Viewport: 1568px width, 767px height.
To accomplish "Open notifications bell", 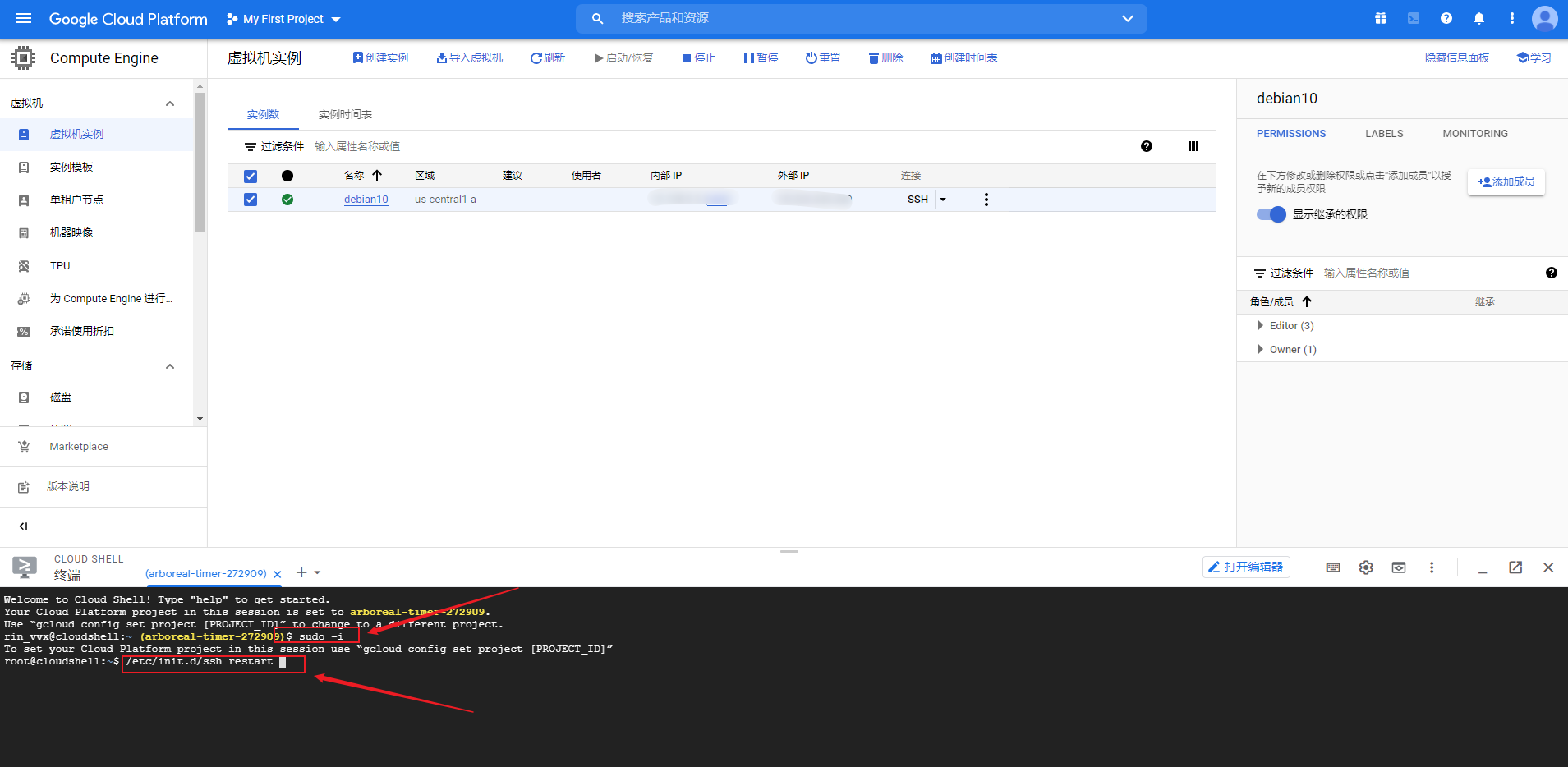I will pos(1479,18).
